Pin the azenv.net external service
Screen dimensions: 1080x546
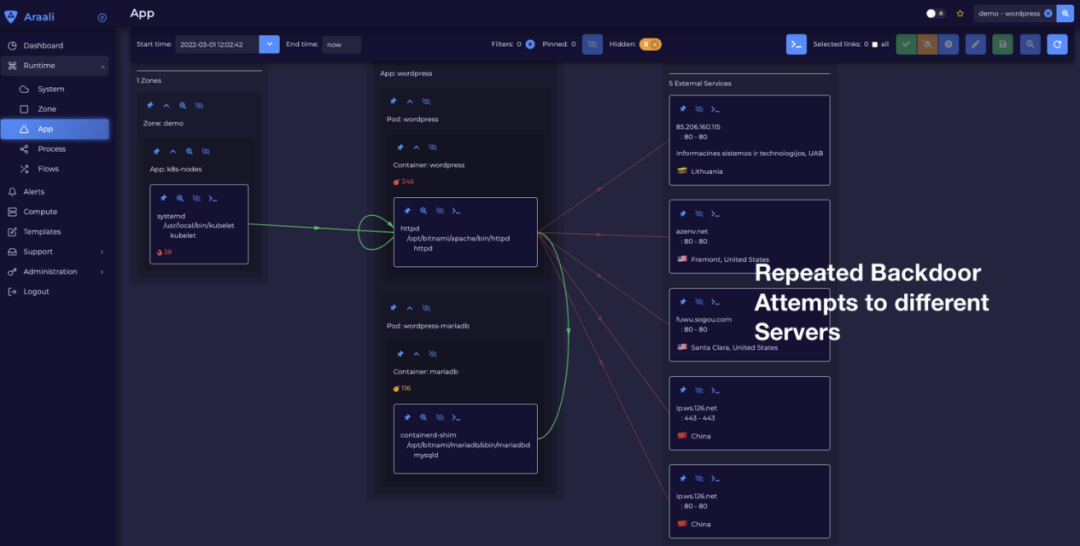(x=683, y=213)
